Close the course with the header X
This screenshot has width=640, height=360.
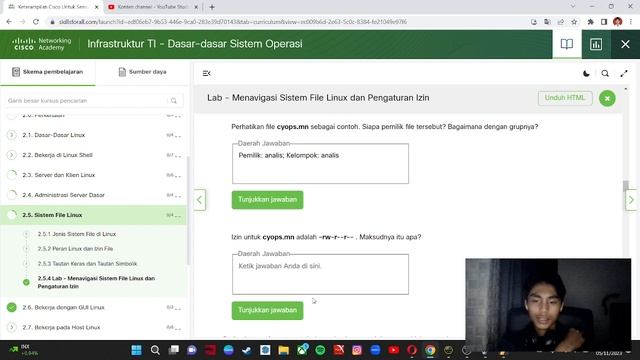(625, 44)
